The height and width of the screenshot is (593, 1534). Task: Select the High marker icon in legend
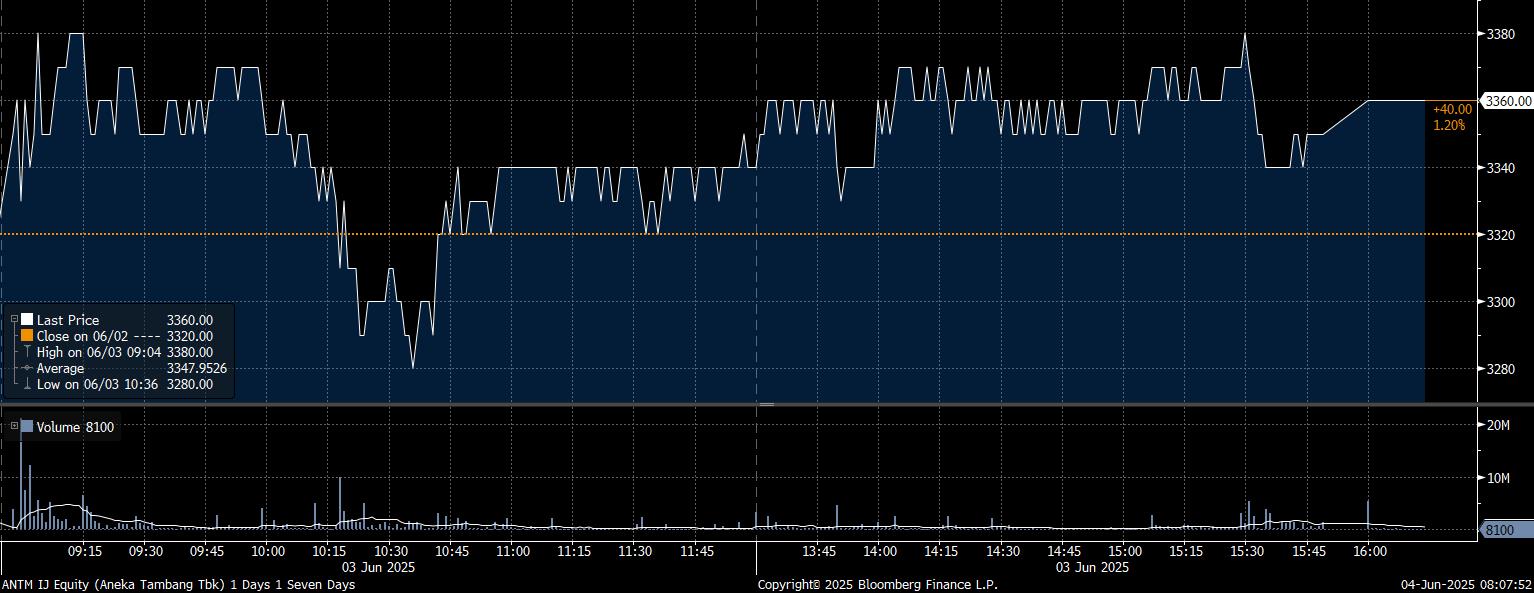click(27, 352)
